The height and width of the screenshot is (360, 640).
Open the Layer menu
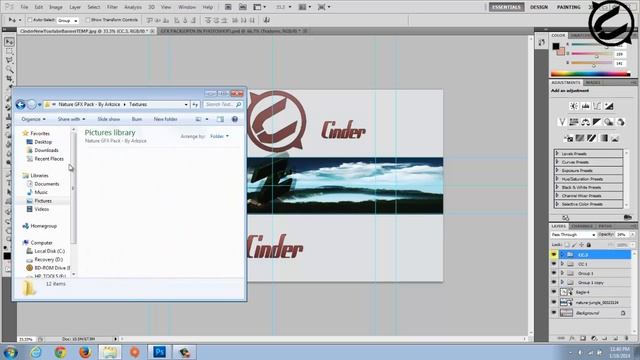(75, 7)
